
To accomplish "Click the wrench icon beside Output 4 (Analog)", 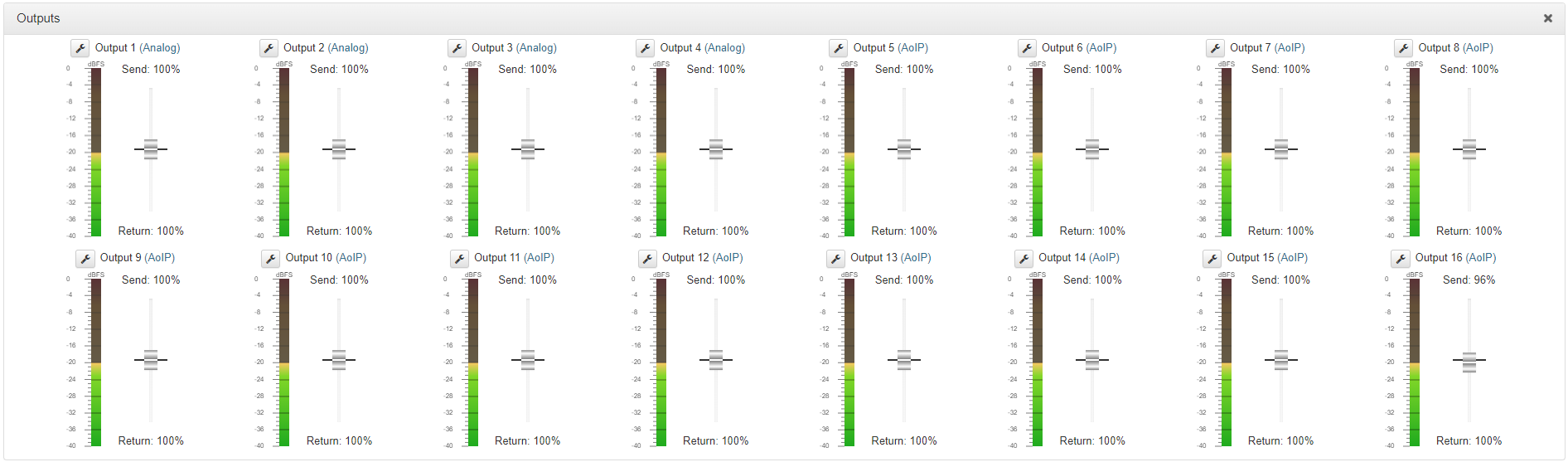I will point(645,48).
